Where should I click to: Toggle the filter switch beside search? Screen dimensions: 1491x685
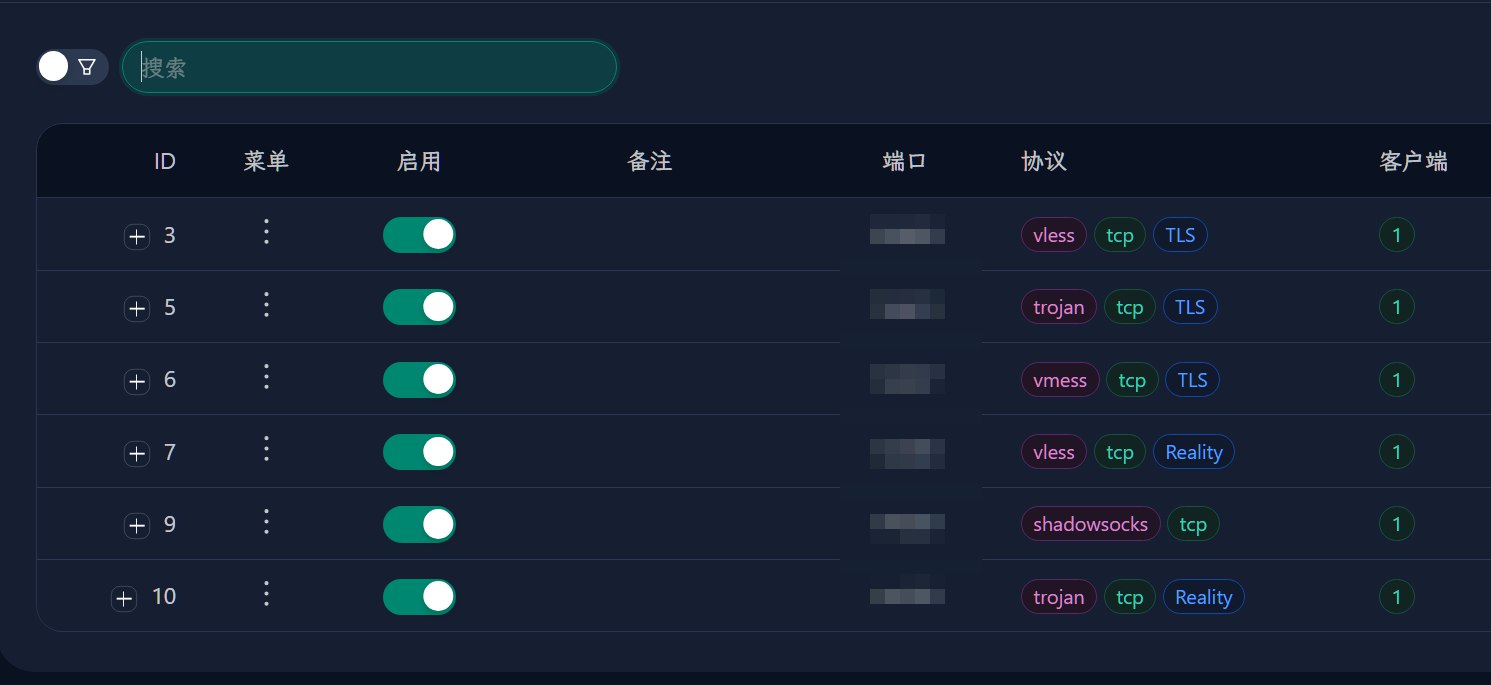pos(71,67)
